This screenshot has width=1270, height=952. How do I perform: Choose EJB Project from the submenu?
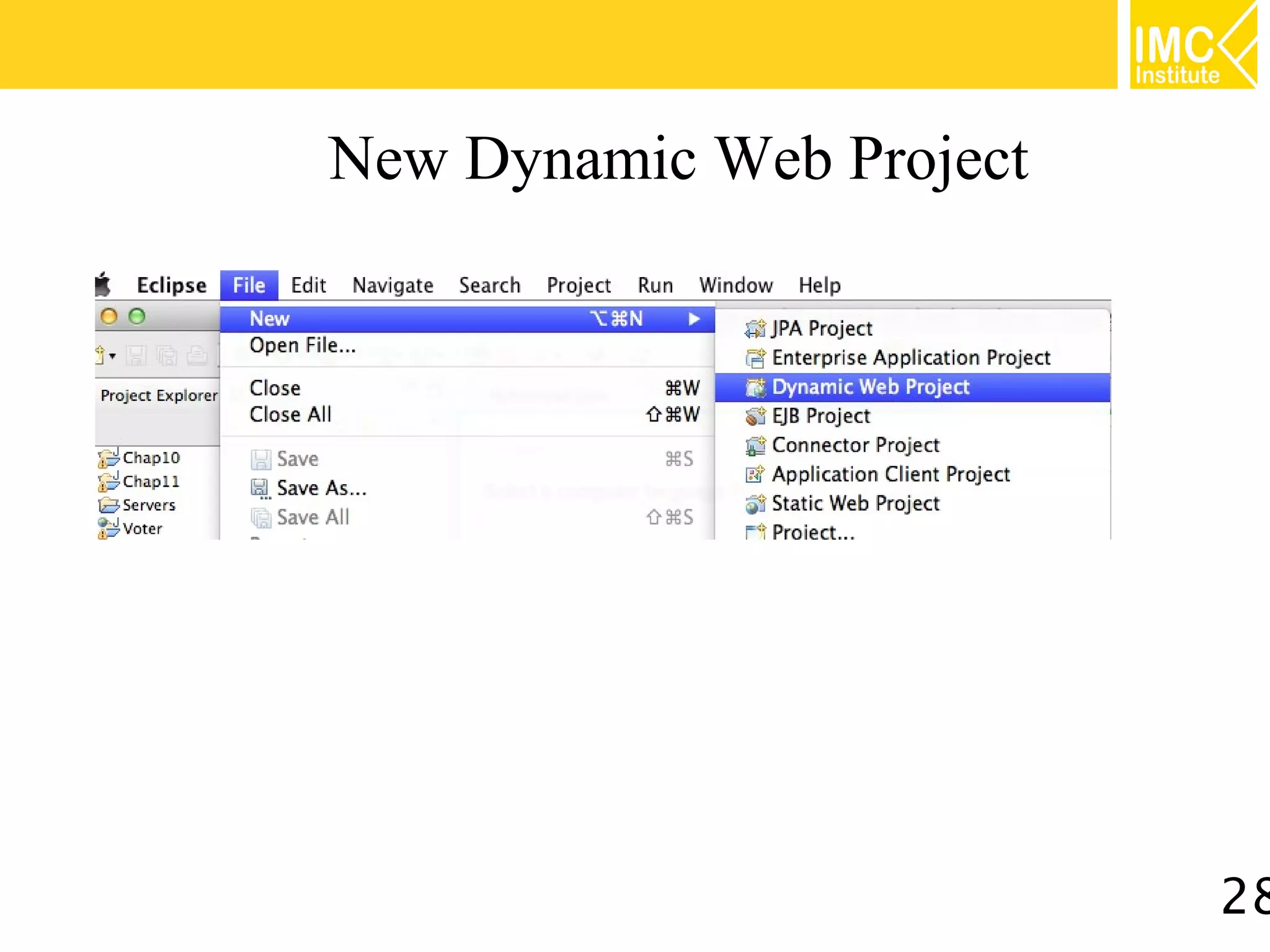point(913,416)
